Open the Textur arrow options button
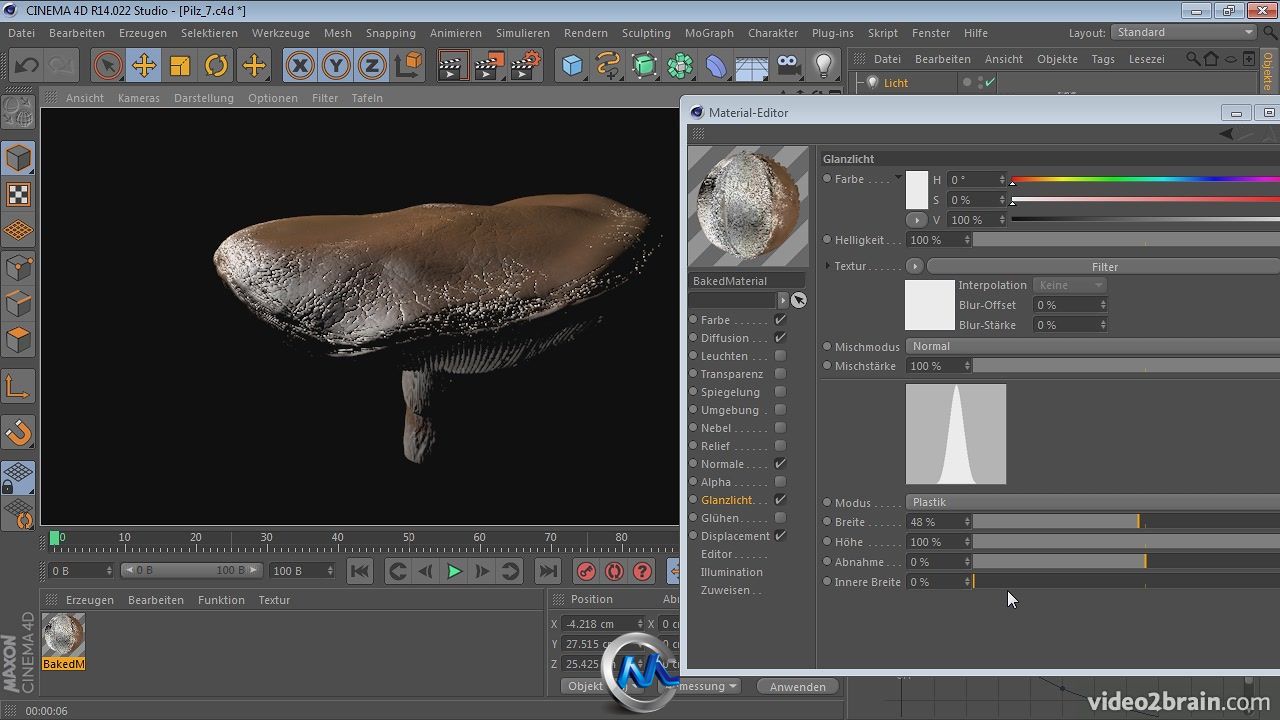Viewport: 1280px width, 720px height. [x=914, y=266]
